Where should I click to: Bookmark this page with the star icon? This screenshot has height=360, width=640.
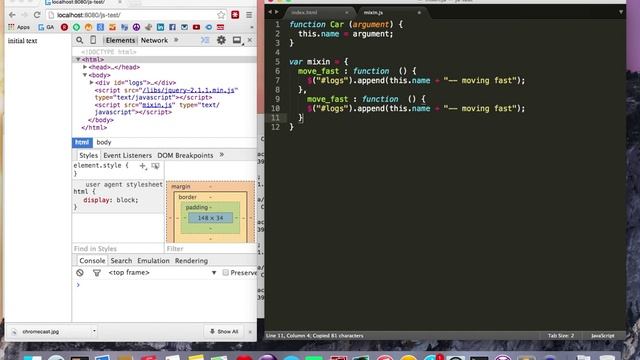tap(221, 15)
